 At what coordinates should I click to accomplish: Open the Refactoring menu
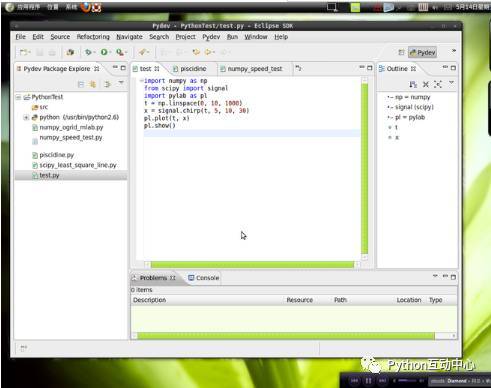click(x=93, y=37)
